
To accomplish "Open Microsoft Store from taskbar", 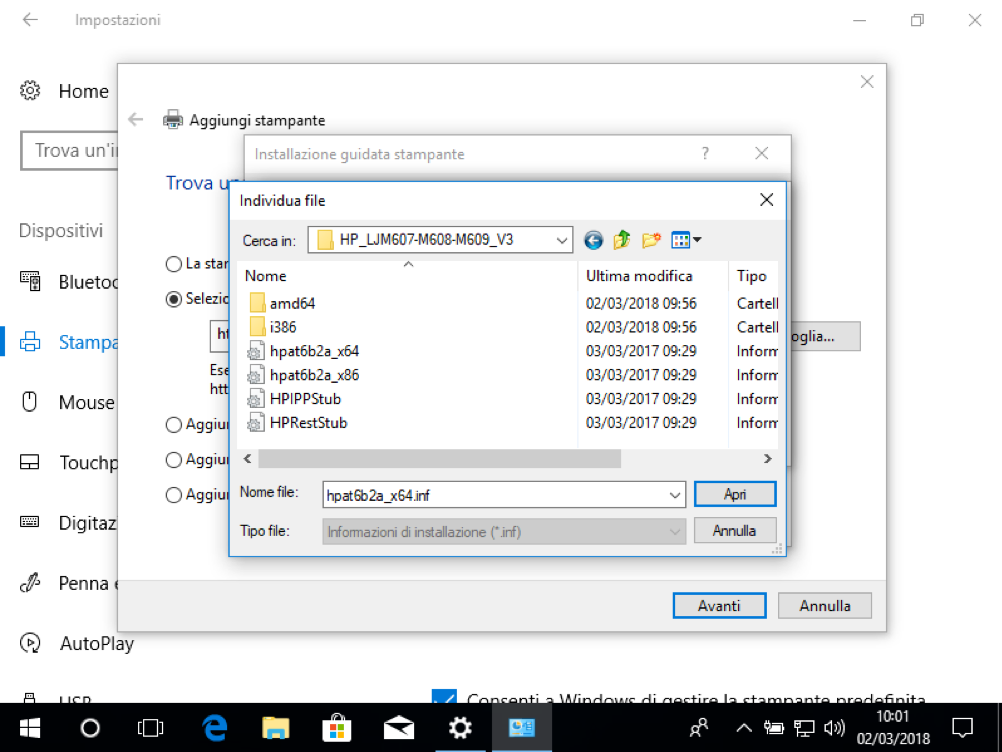I will [337, 728].
